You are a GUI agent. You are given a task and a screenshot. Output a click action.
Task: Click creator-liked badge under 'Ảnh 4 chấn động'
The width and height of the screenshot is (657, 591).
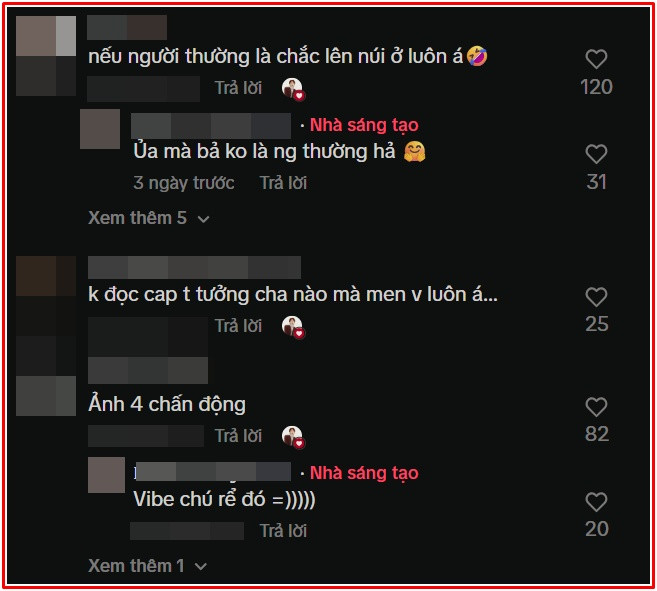click(293, 436)
